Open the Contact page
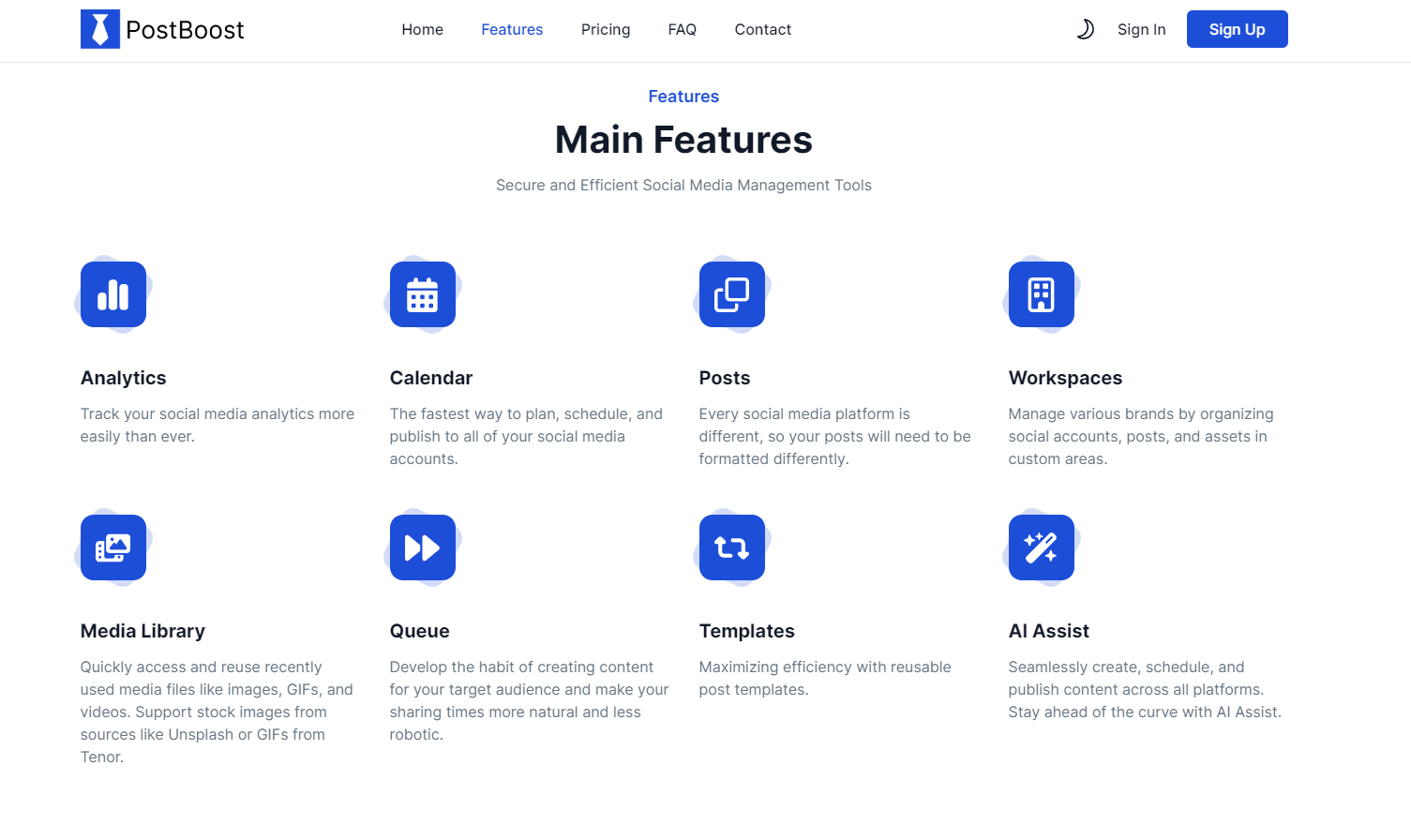 click(x=762, y=29)
